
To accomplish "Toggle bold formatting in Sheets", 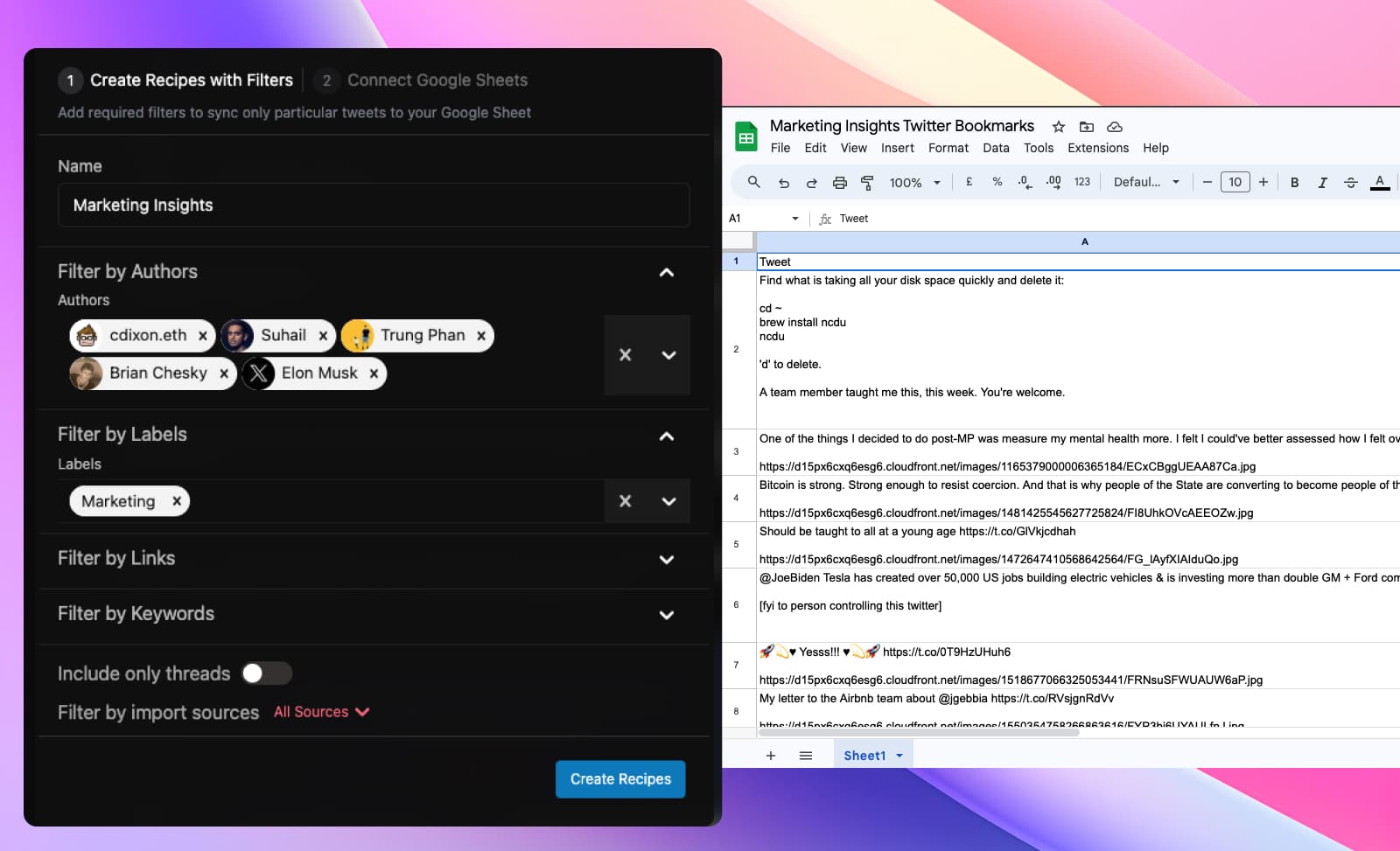I will pos(1294,183).
